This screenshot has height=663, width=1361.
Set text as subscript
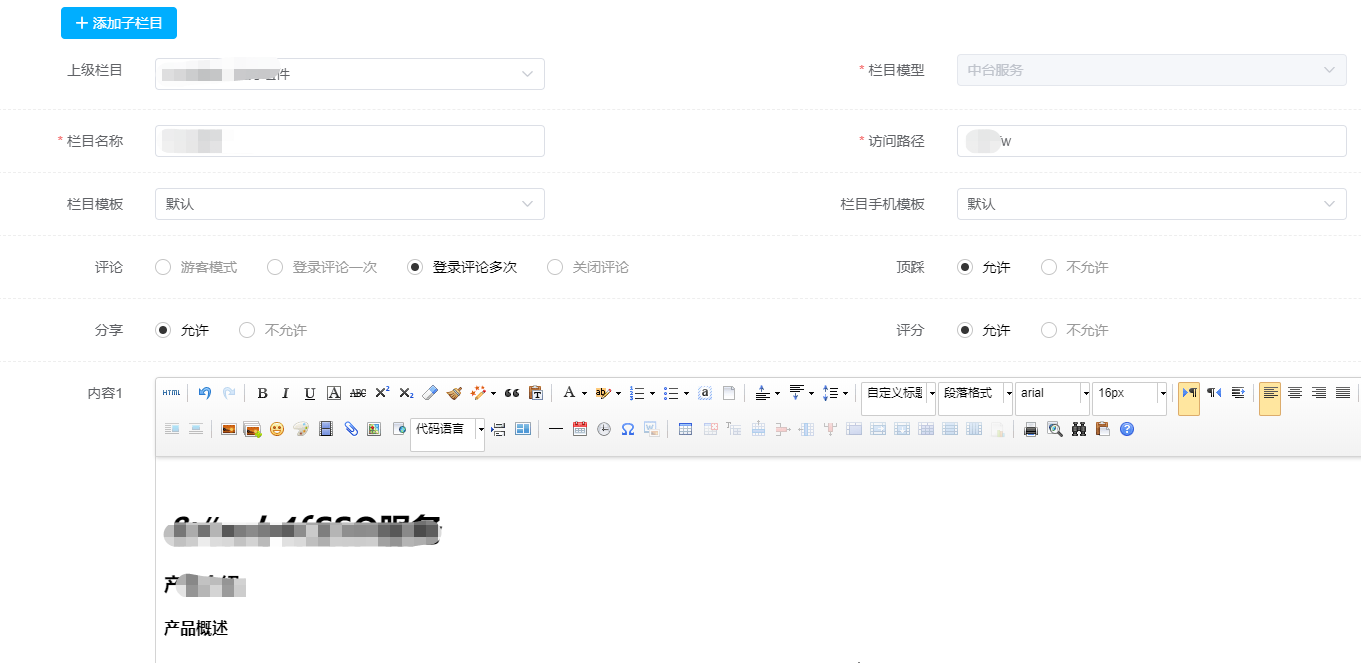(406, 393)
